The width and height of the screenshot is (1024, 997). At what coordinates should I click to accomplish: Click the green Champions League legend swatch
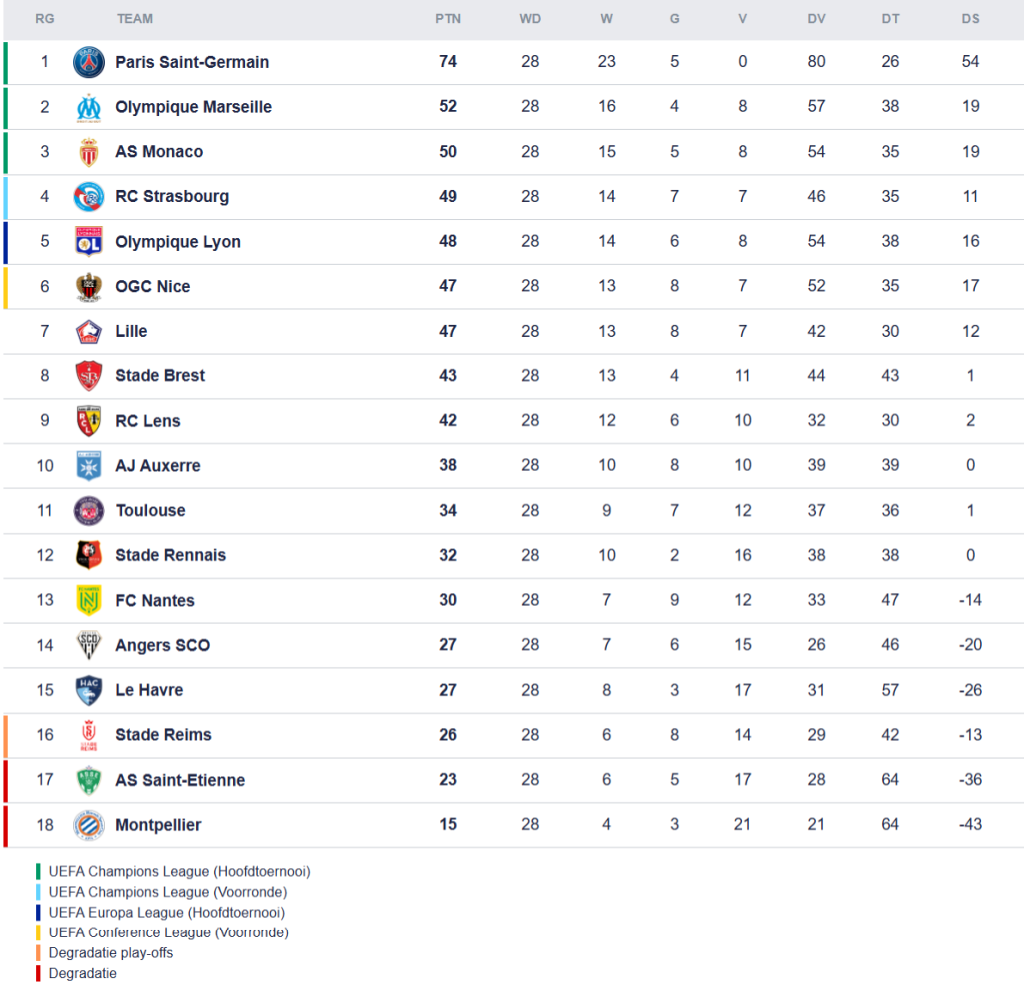point(39,871)
